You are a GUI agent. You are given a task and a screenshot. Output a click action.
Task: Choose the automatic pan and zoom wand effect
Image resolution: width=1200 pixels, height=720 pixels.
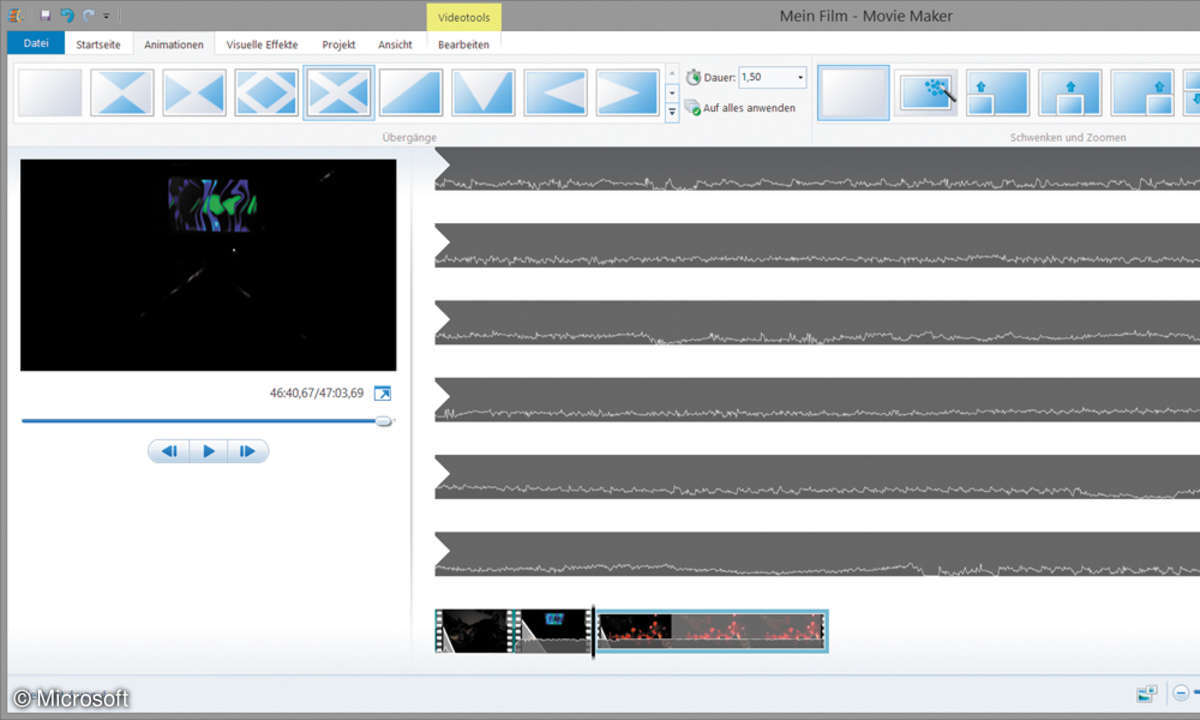pos(926,93)
